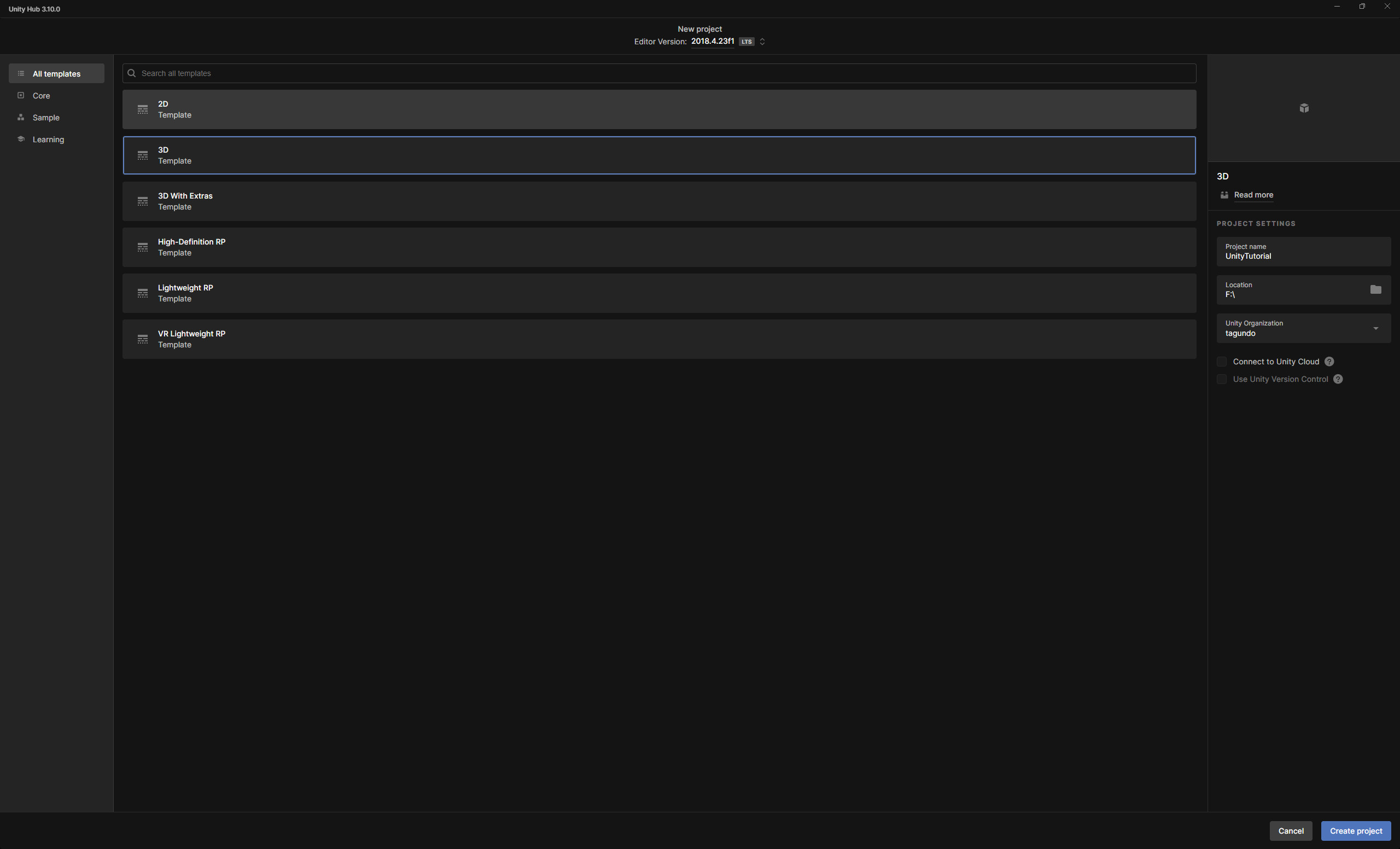Expand the Unity Organization dropdown

click(x=1375, y=328)
